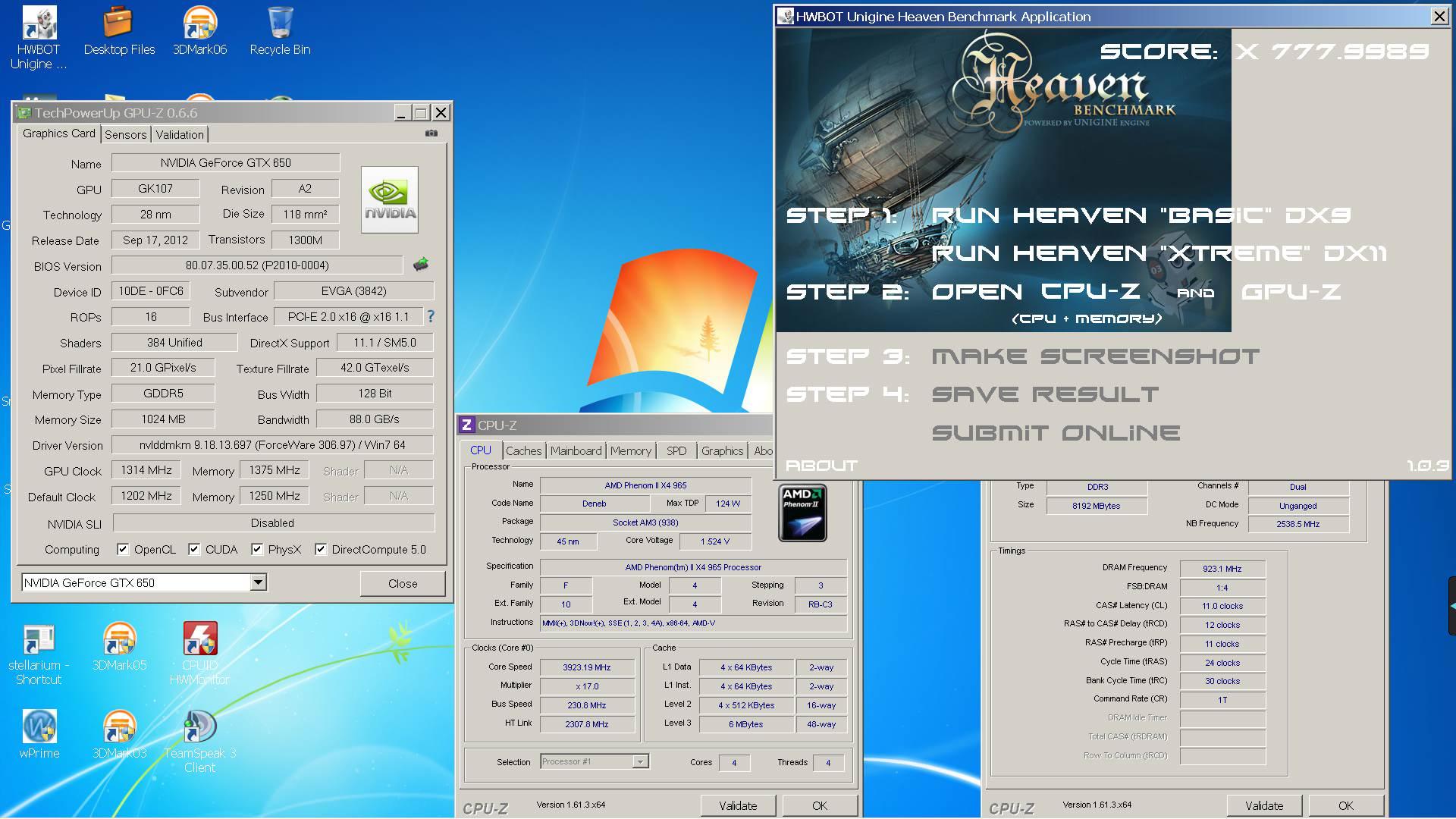Launch the wPrime desktop icon
The image size is (1456, 819).
(39, 734)
